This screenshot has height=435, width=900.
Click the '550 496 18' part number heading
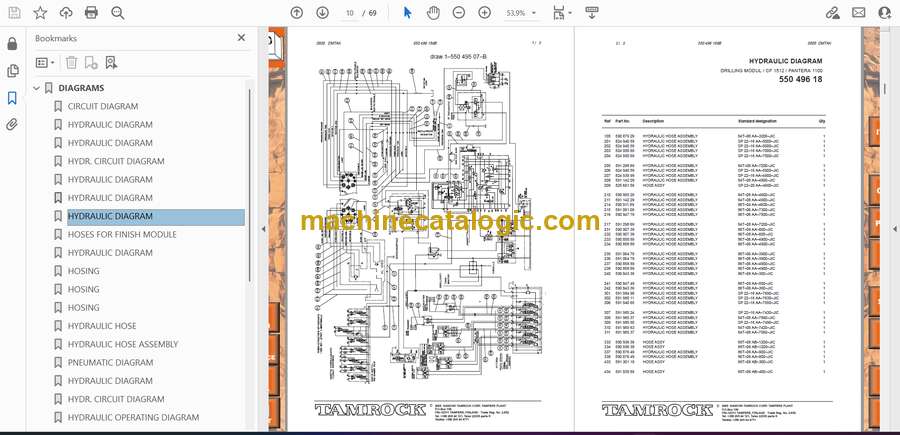pos(800,80)
